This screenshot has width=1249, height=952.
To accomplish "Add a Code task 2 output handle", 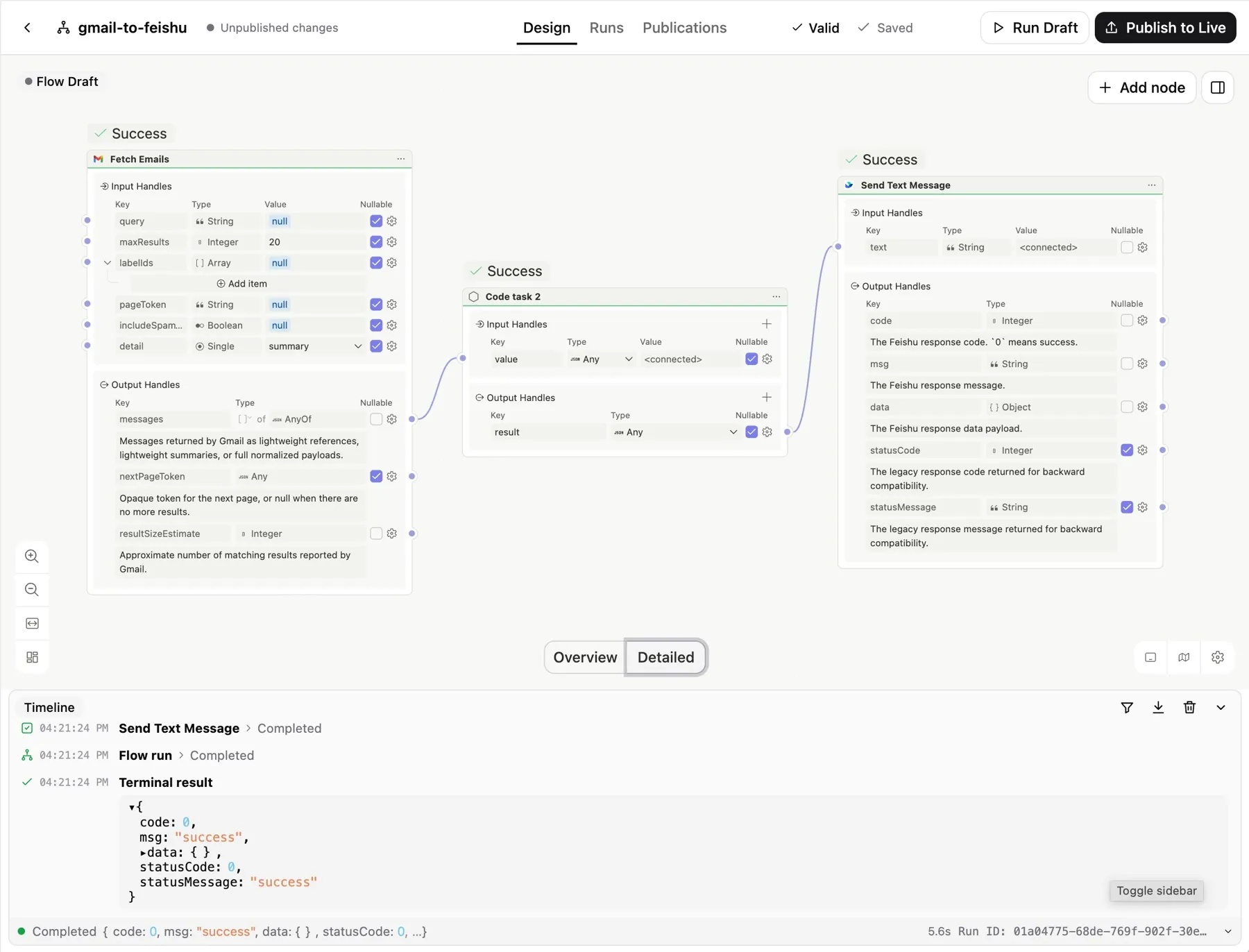I will tap(767, 398).
